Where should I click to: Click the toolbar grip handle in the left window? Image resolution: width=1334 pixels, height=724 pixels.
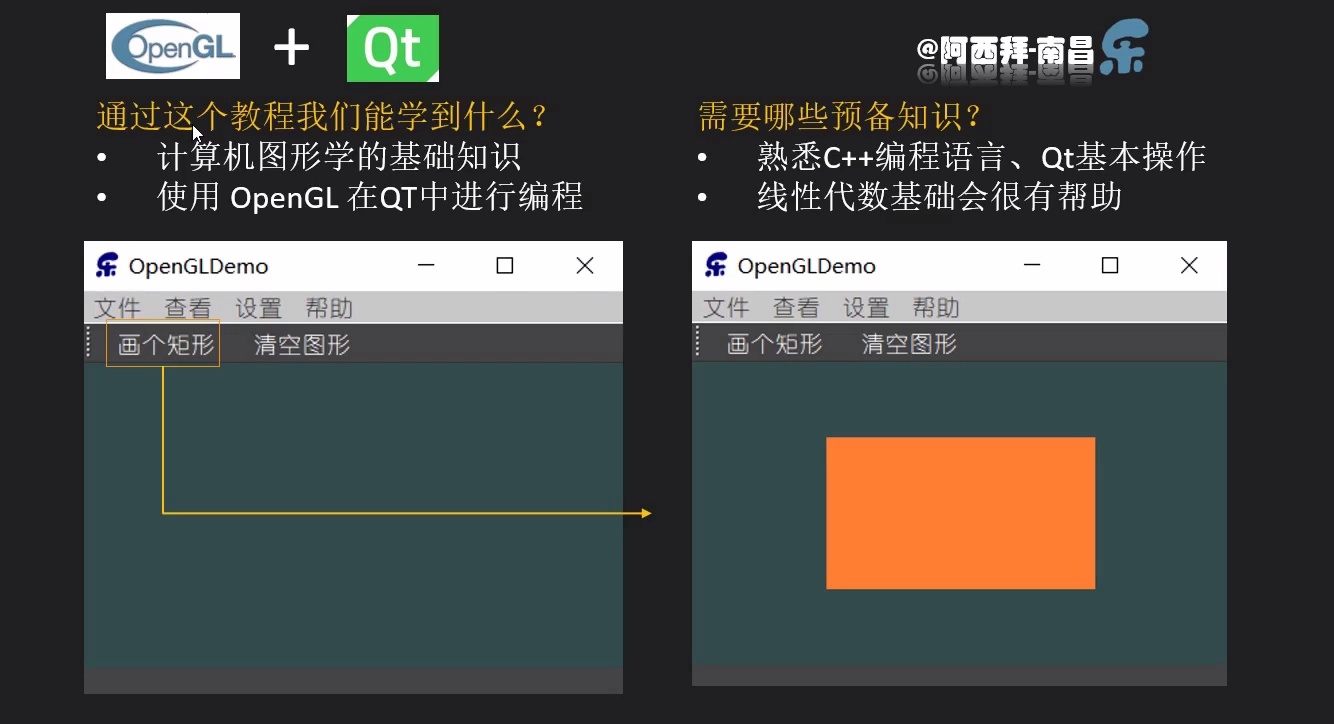coord(88,343)
